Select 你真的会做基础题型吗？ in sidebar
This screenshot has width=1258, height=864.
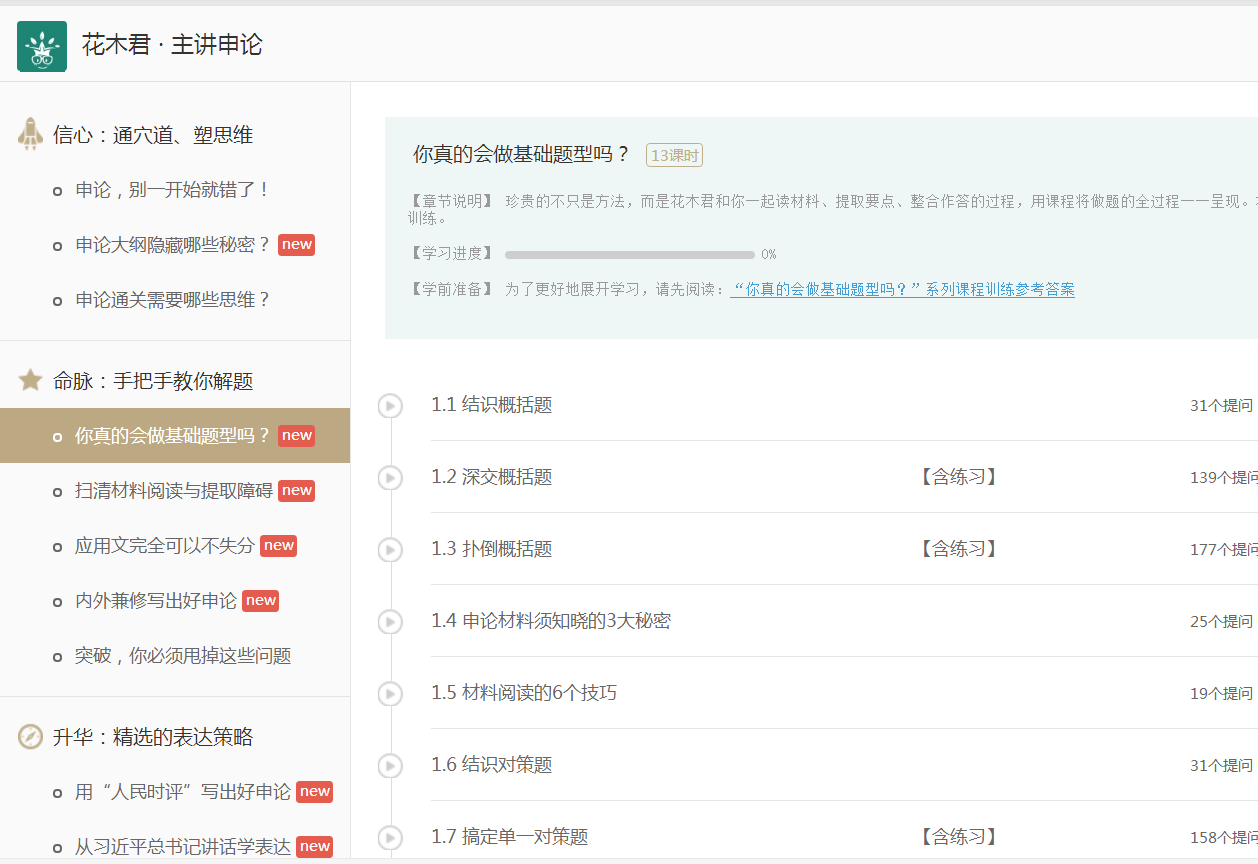pos(175,435)
